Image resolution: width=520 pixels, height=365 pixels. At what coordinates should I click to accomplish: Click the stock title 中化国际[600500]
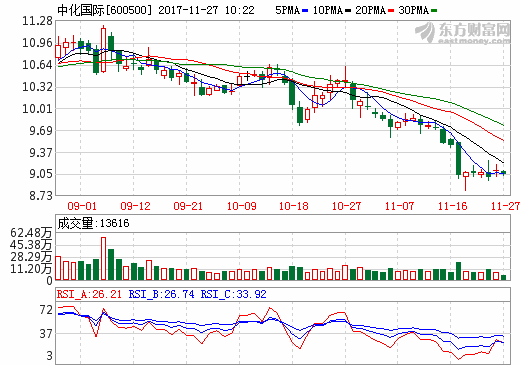coord(104,10)
